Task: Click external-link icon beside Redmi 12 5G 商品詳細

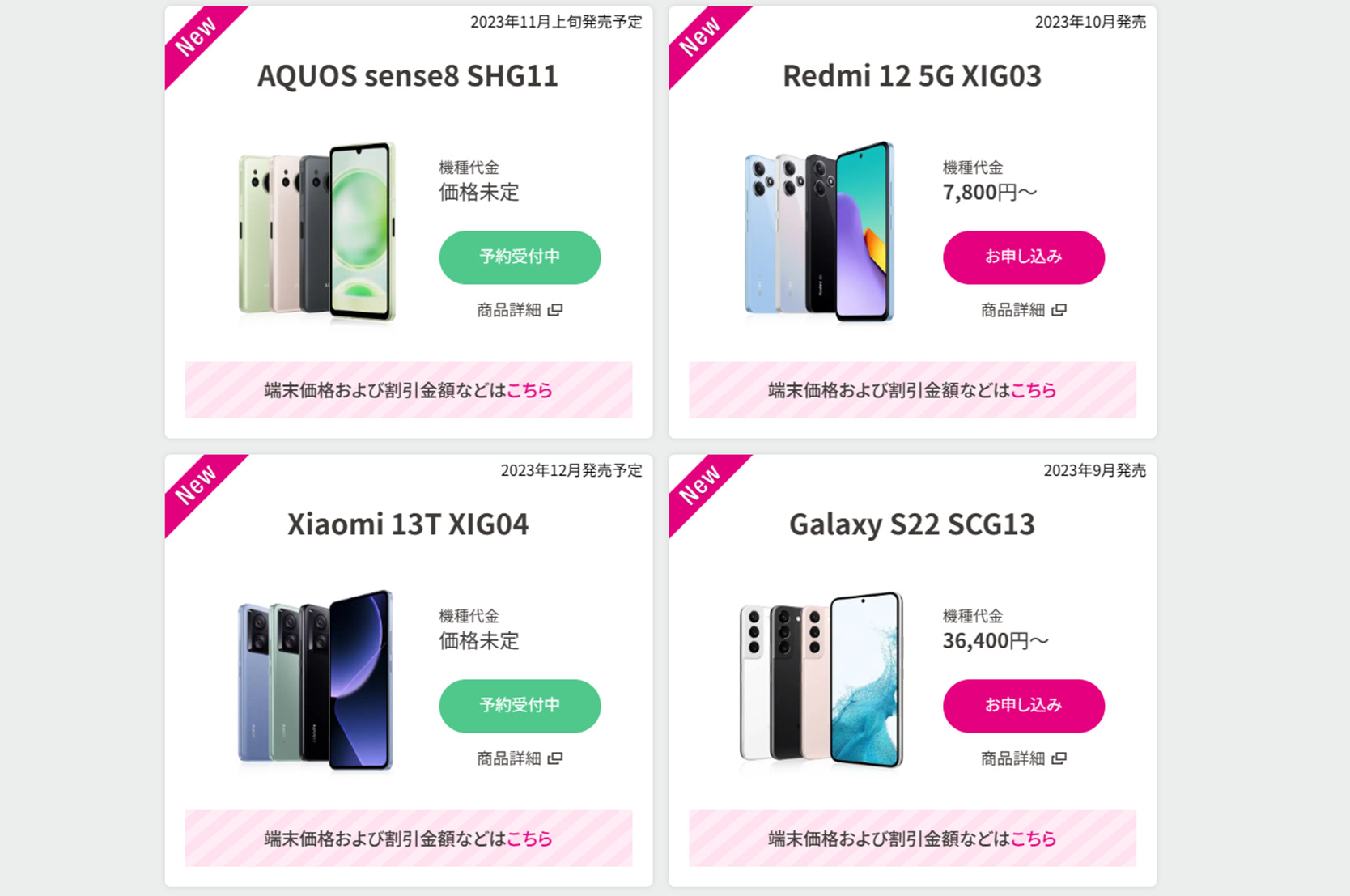Action: (x=1059, y=310)
